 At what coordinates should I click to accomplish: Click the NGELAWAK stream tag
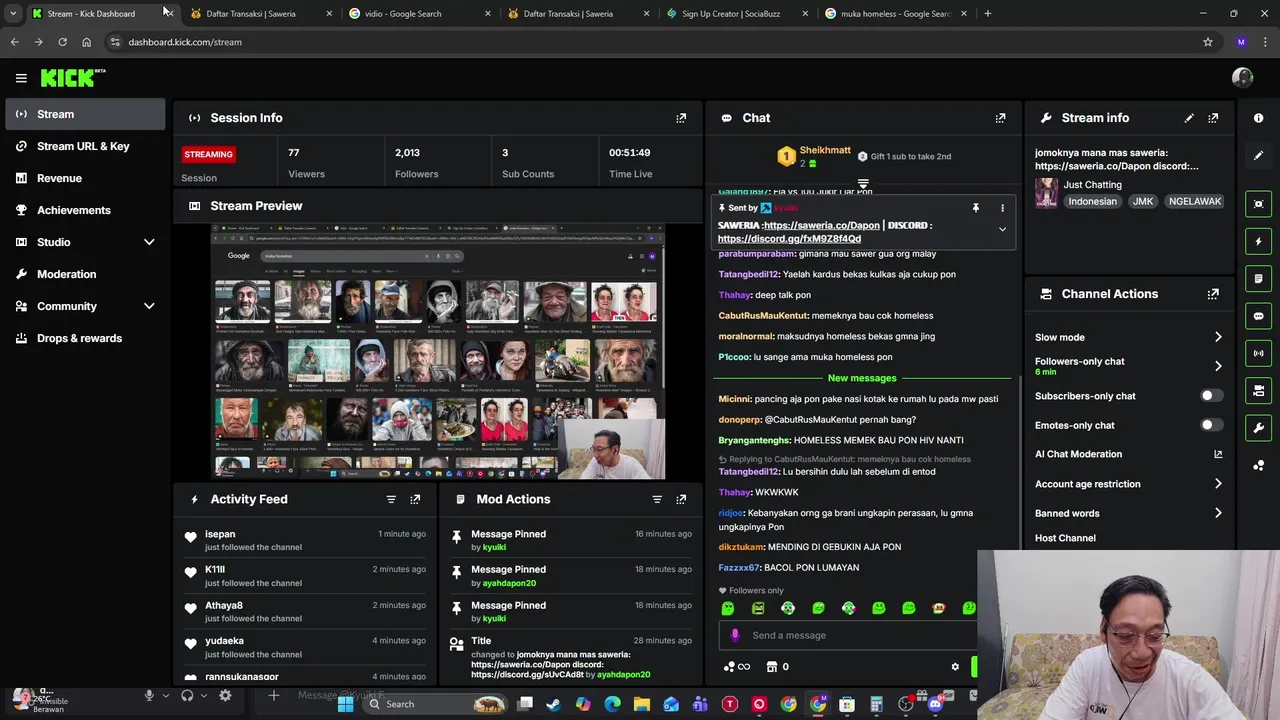[x=1195, y=201]
